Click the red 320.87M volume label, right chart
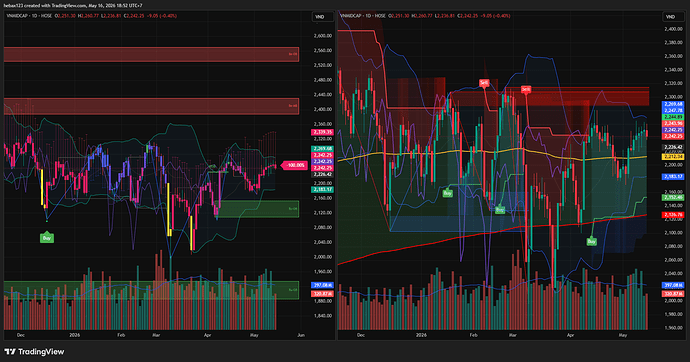 [673, 293]
